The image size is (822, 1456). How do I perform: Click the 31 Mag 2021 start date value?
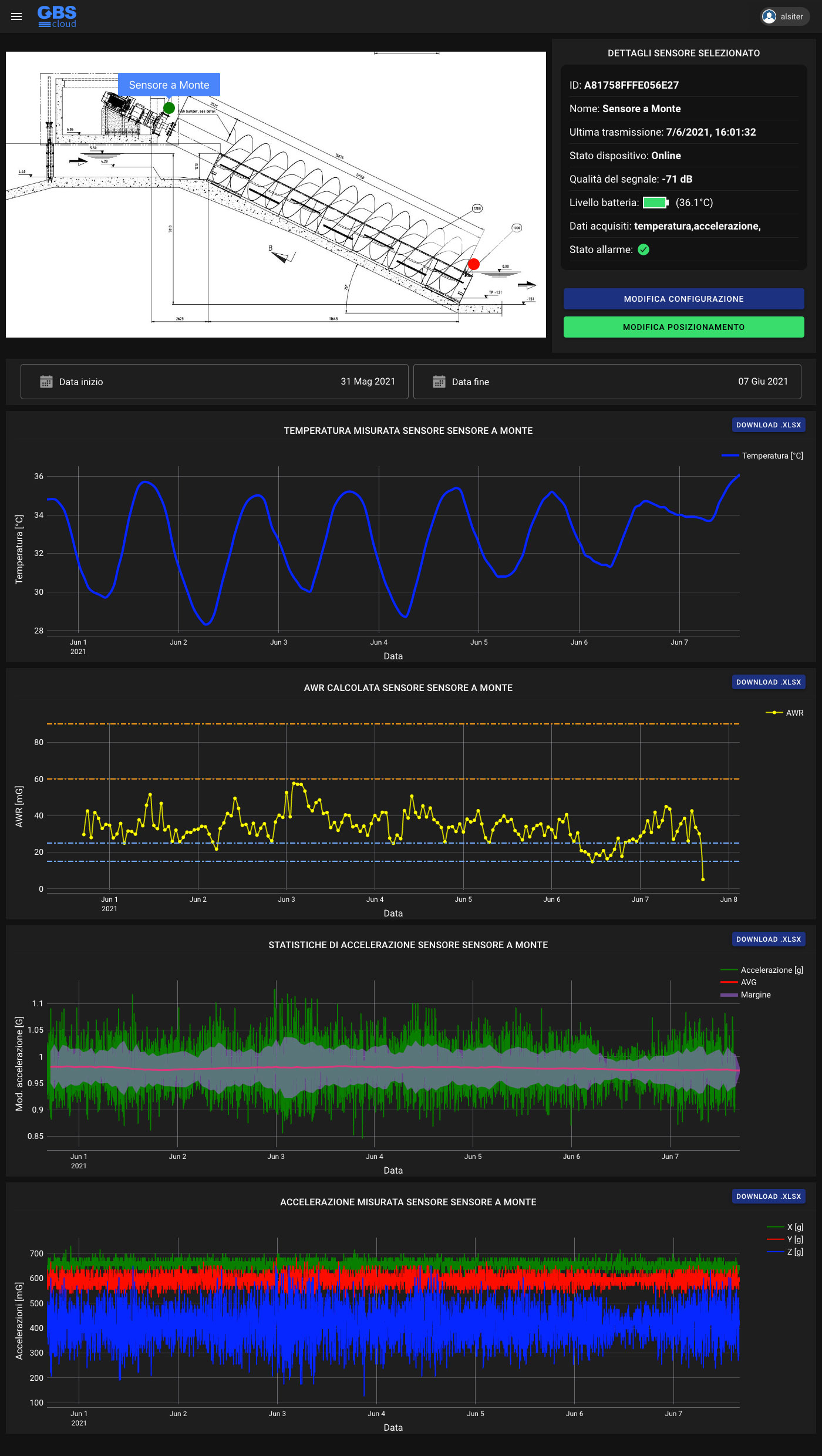tap(368, 382)
